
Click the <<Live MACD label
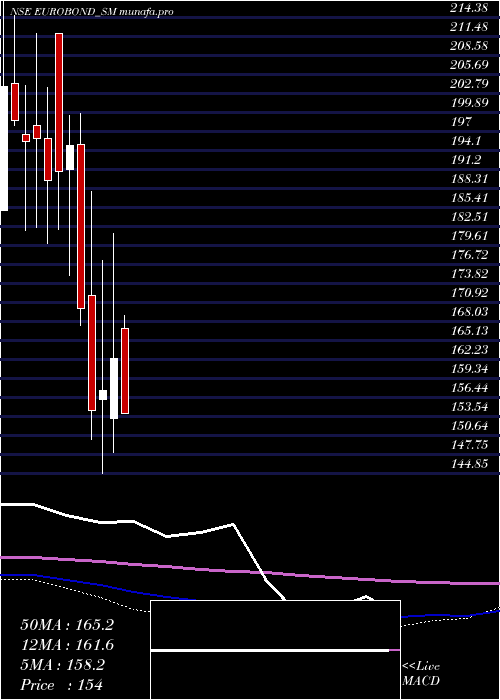coord(421,674)
